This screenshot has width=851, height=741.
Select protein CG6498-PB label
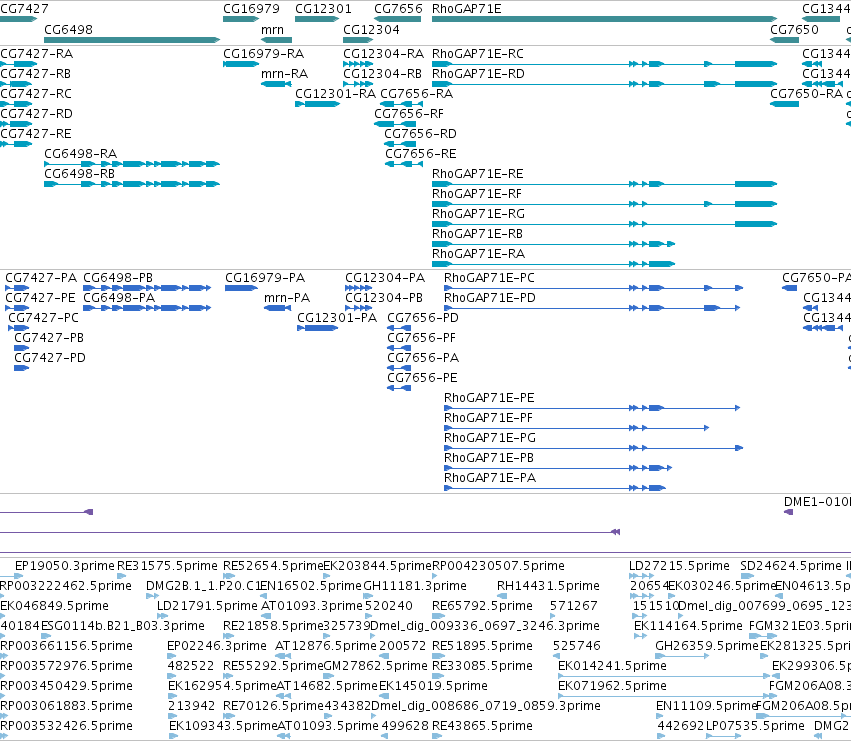(x=118, y=278)
